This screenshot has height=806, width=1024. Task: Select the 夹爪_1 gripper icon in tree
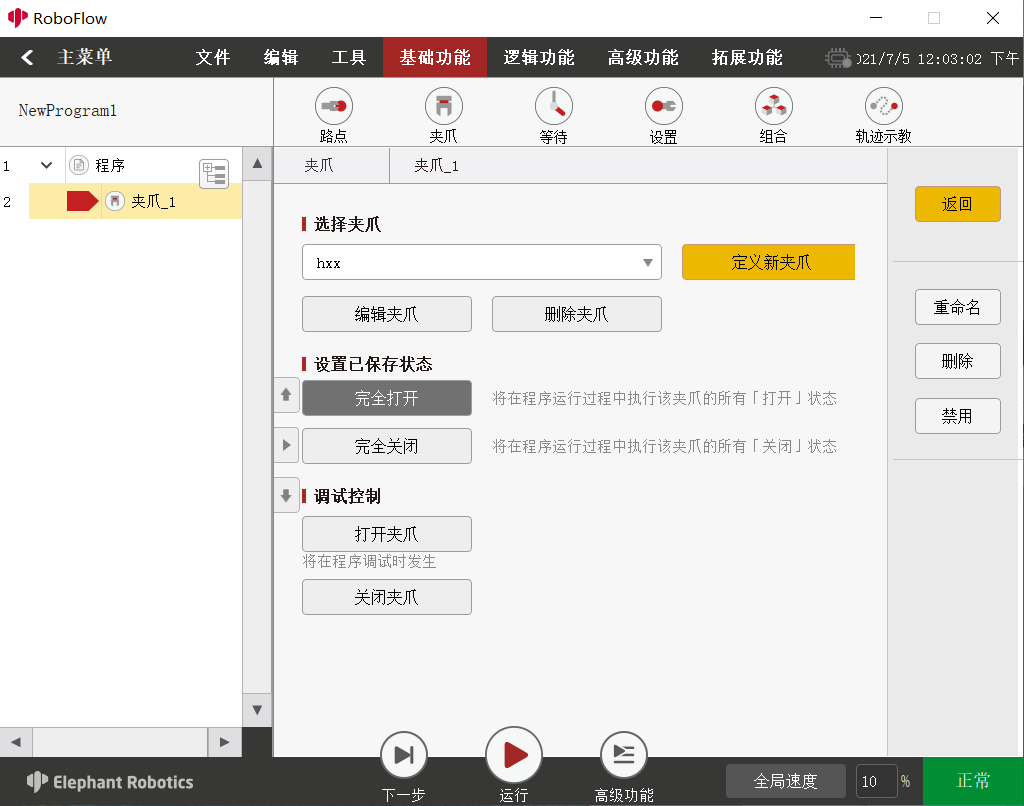click(115, 201)
